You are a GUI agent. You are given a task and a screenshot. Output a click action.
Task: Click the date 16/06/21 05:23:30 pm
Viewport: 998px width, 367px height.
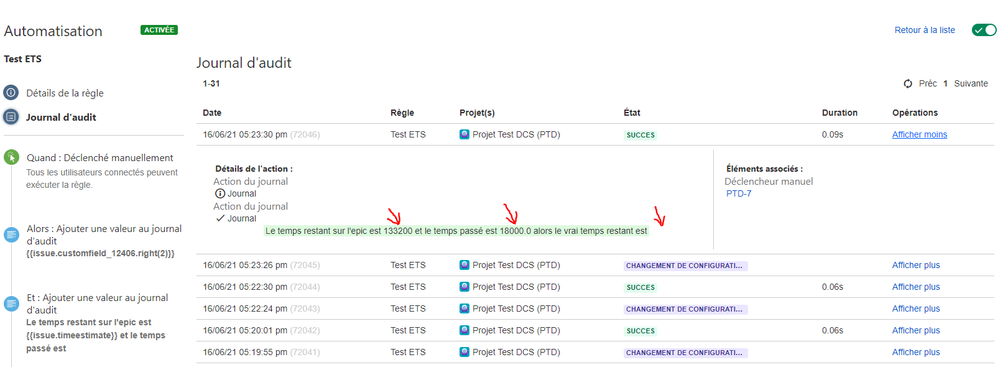pos(245,135)
